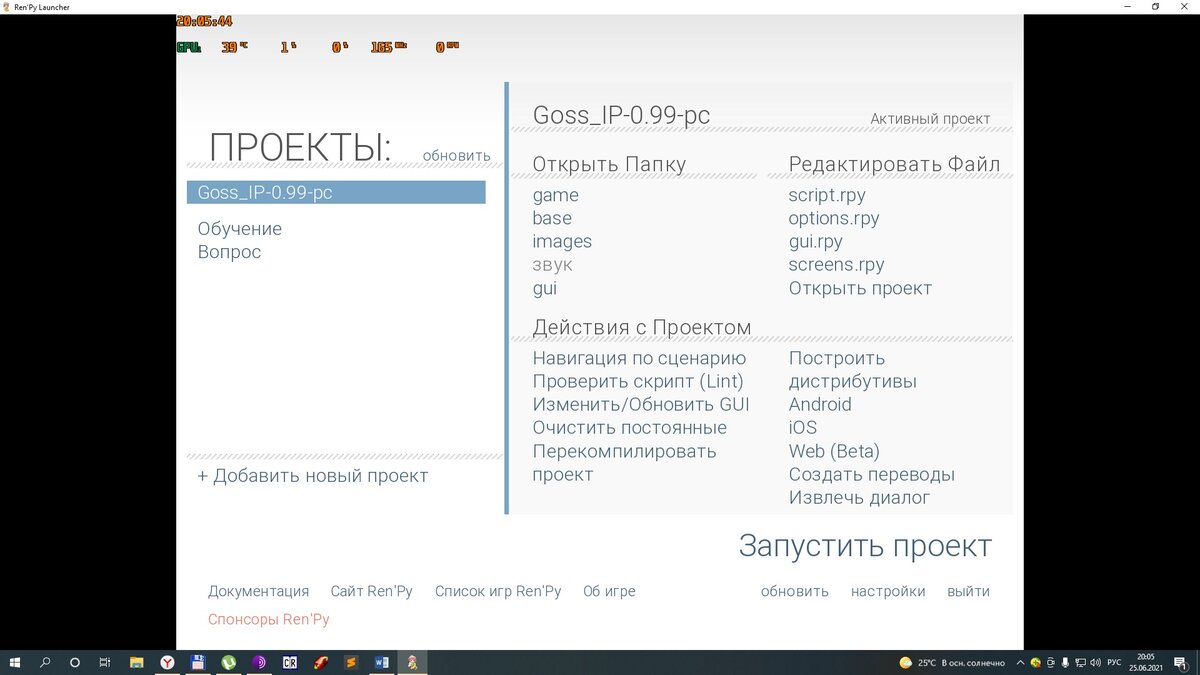Open Документация link
1200x675 pixels.
(x=258, y=591)
